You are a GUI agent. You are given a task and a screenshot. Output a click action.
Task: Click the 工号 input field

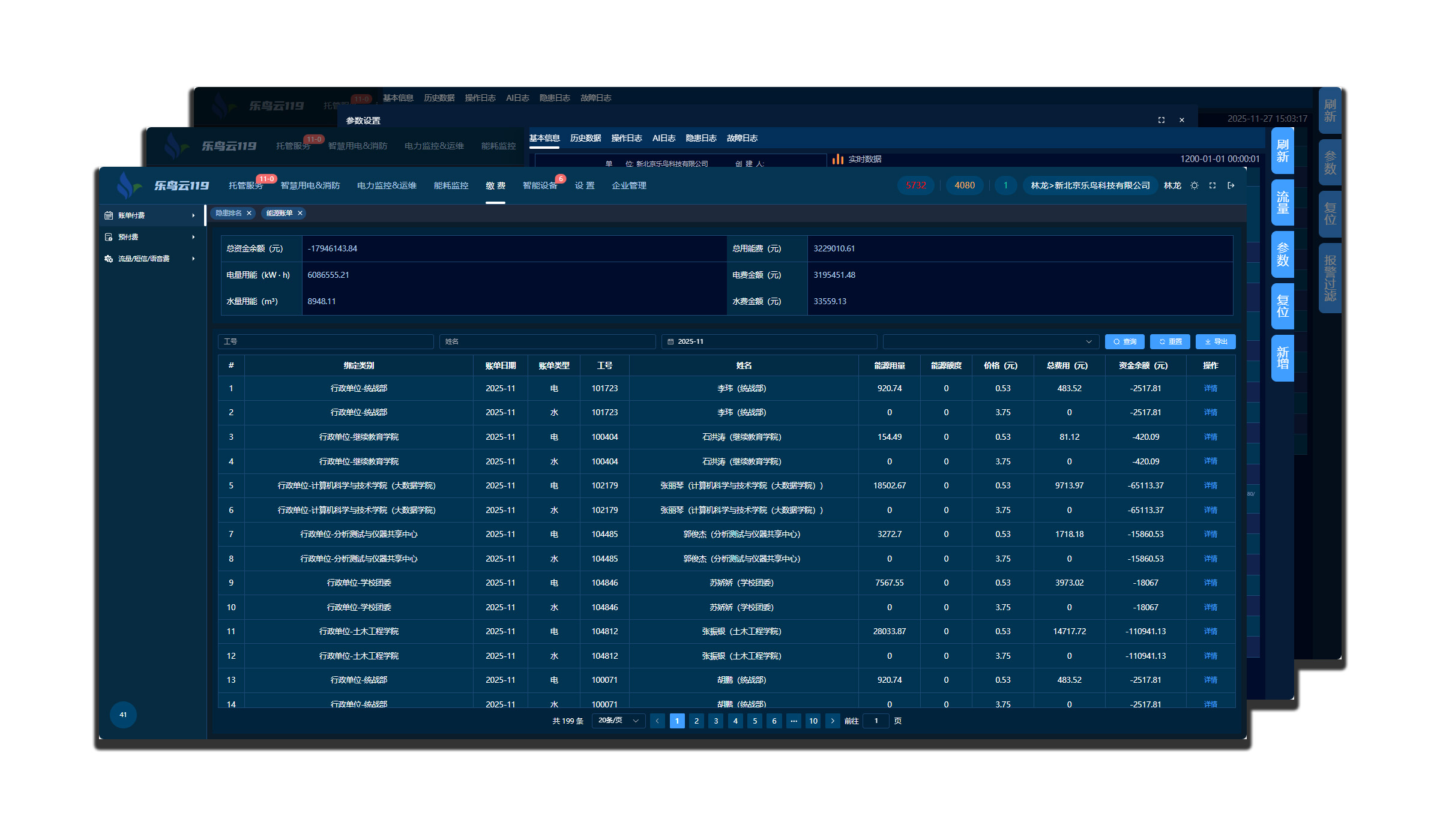(325, 342)
